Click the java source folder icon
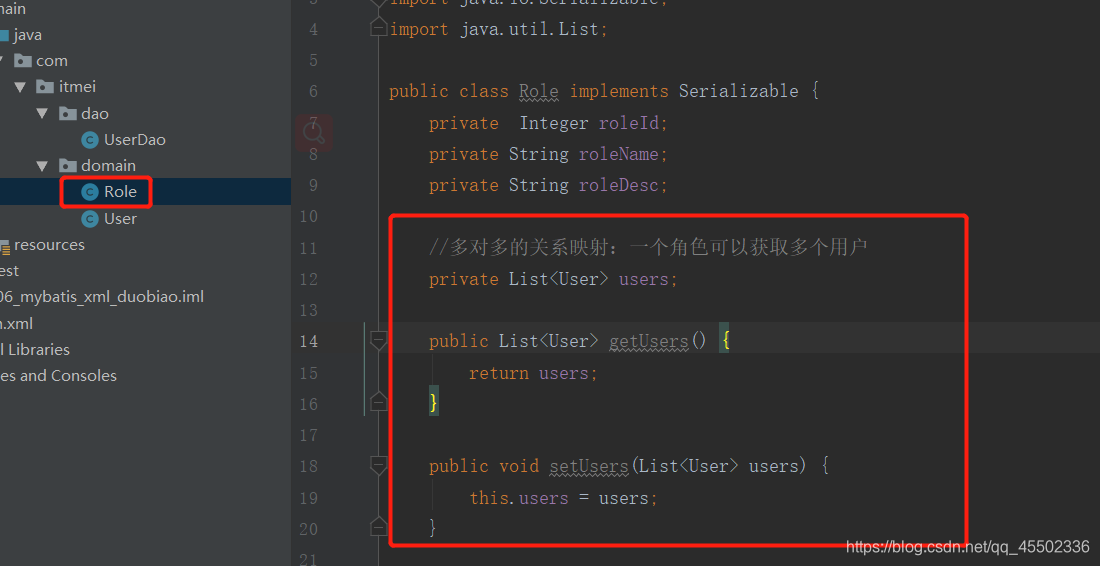This screenshot has height=566, width=1100. pyautogui.click(x=4, y=35)
